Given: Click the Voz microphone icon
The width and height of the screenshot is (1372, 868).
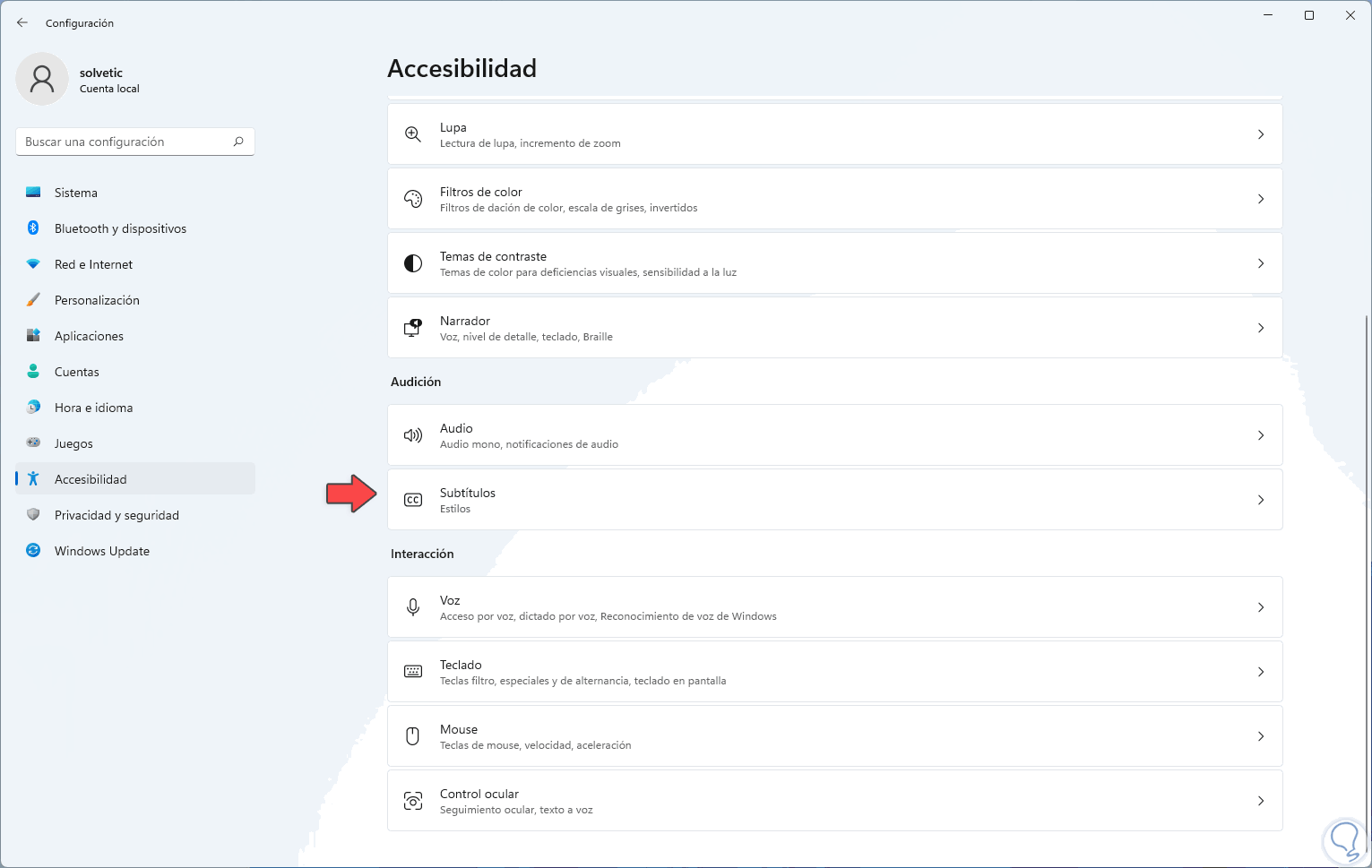Looking at the screenshot, I should coord(413,607).
